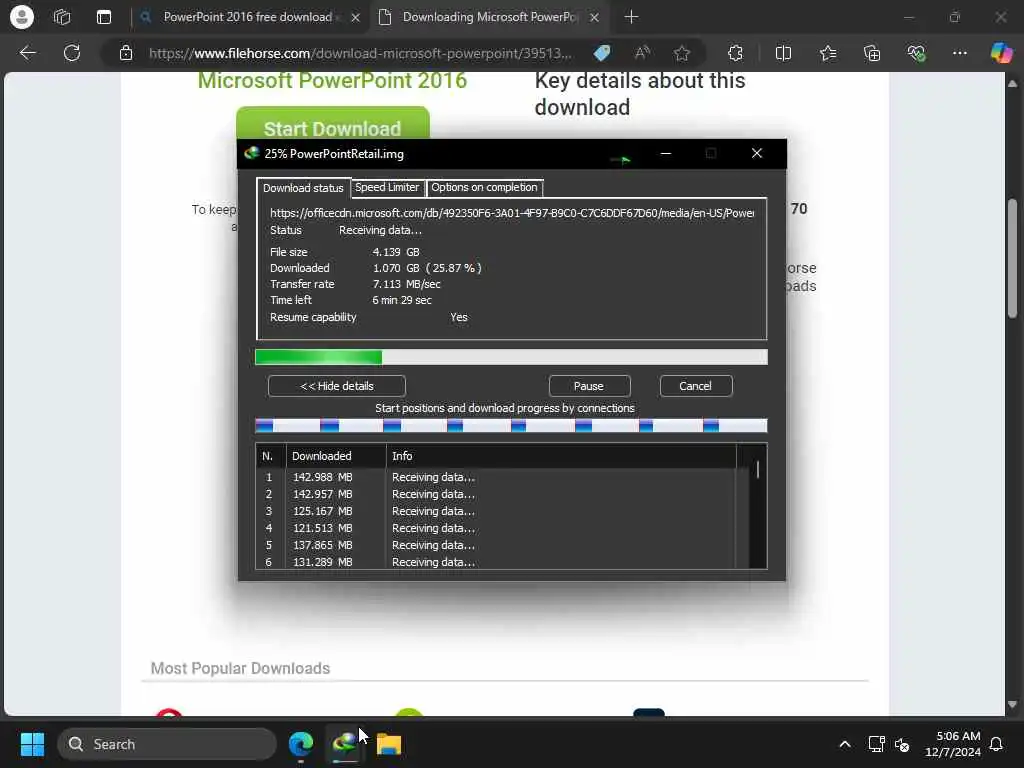Select connection row 142.957 MB

point(496,494)
